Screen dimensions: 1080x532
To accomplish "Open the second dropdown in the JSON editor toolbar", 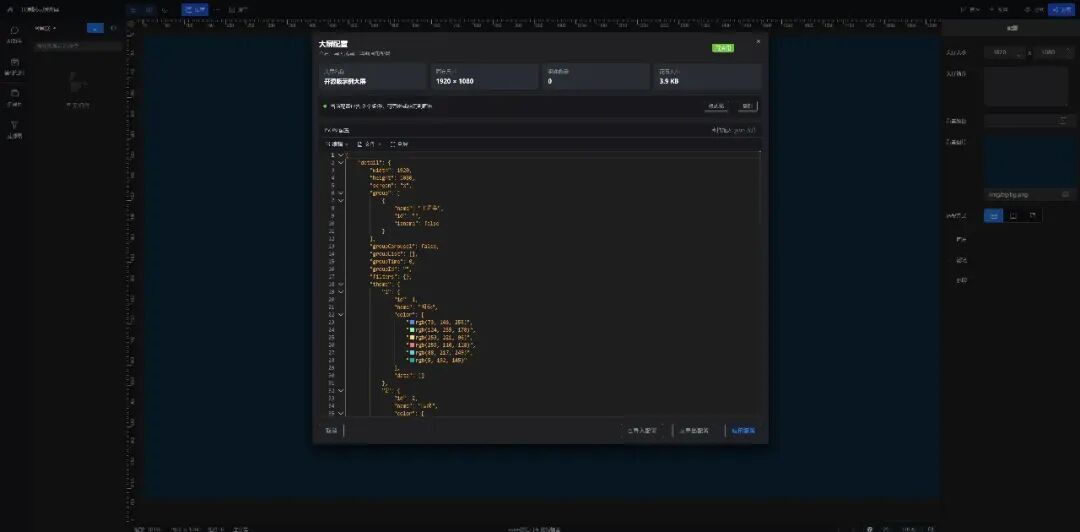I will point(369,144).
